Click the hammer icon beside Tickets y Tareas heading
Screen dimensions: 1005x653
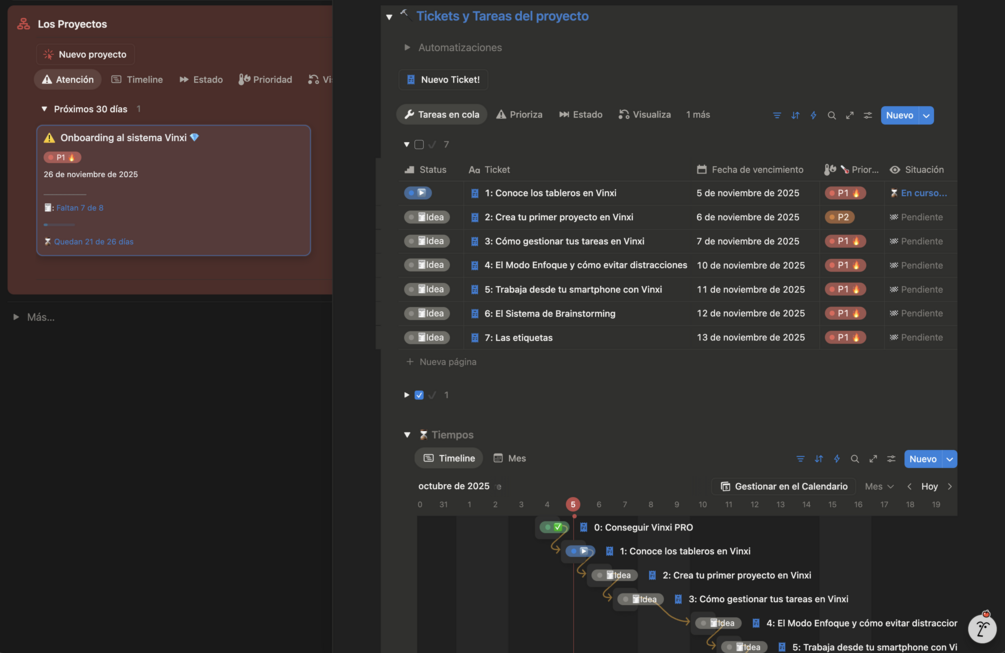click(404, 14)
